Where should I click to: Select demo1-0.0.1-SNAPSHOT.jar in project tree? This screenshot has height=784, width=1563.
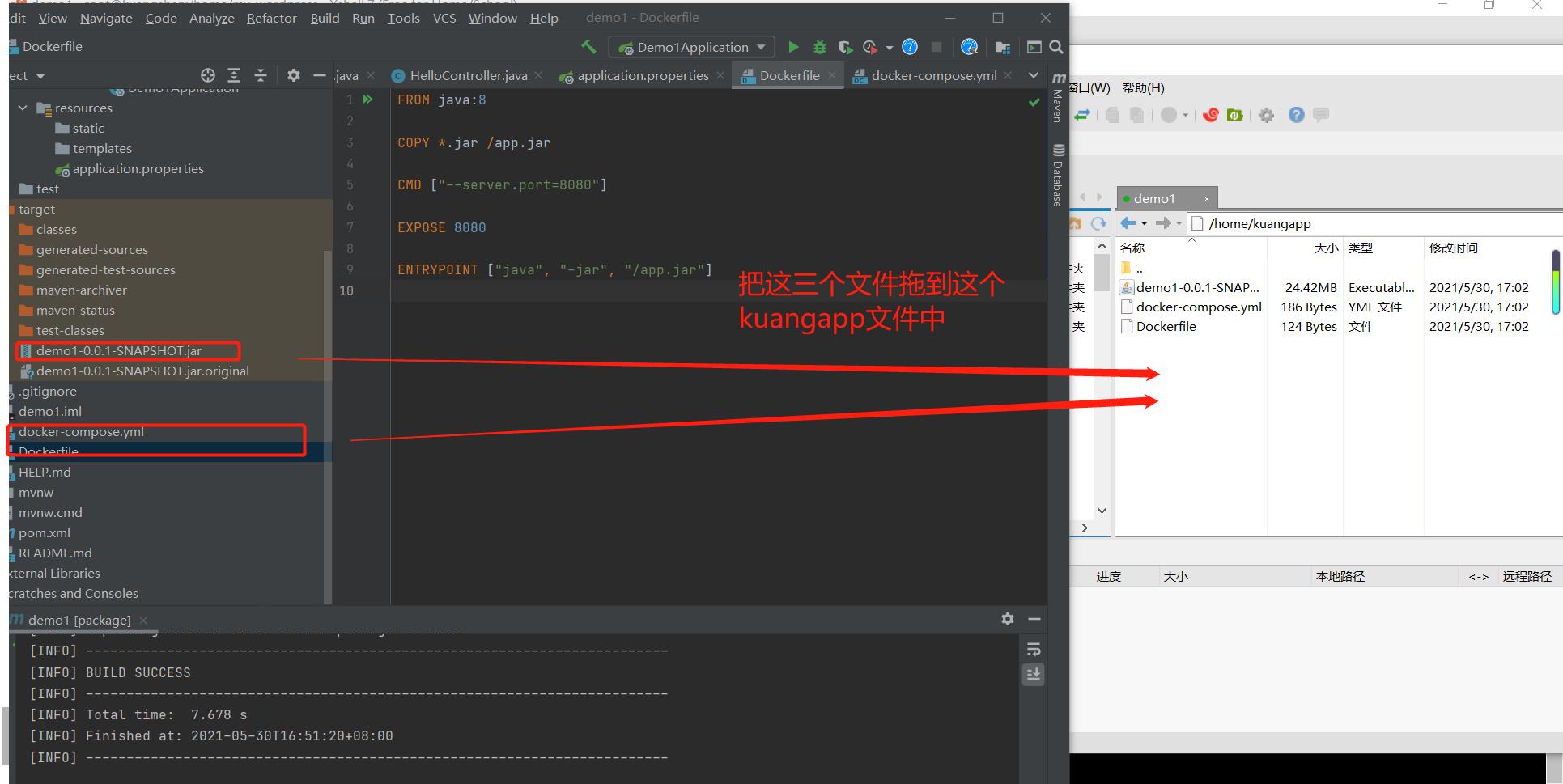tap(119, 350)
